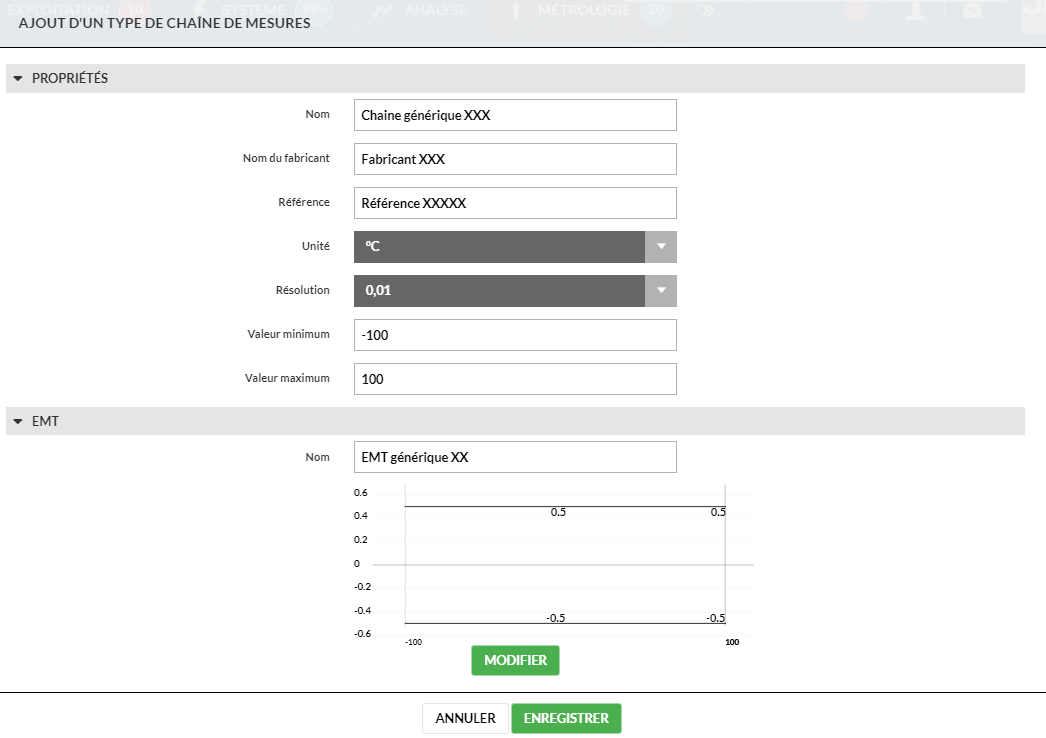Viewport: 1046px width, 738px height.
Task: Click the Unité label
Action: tap(316, 246)
